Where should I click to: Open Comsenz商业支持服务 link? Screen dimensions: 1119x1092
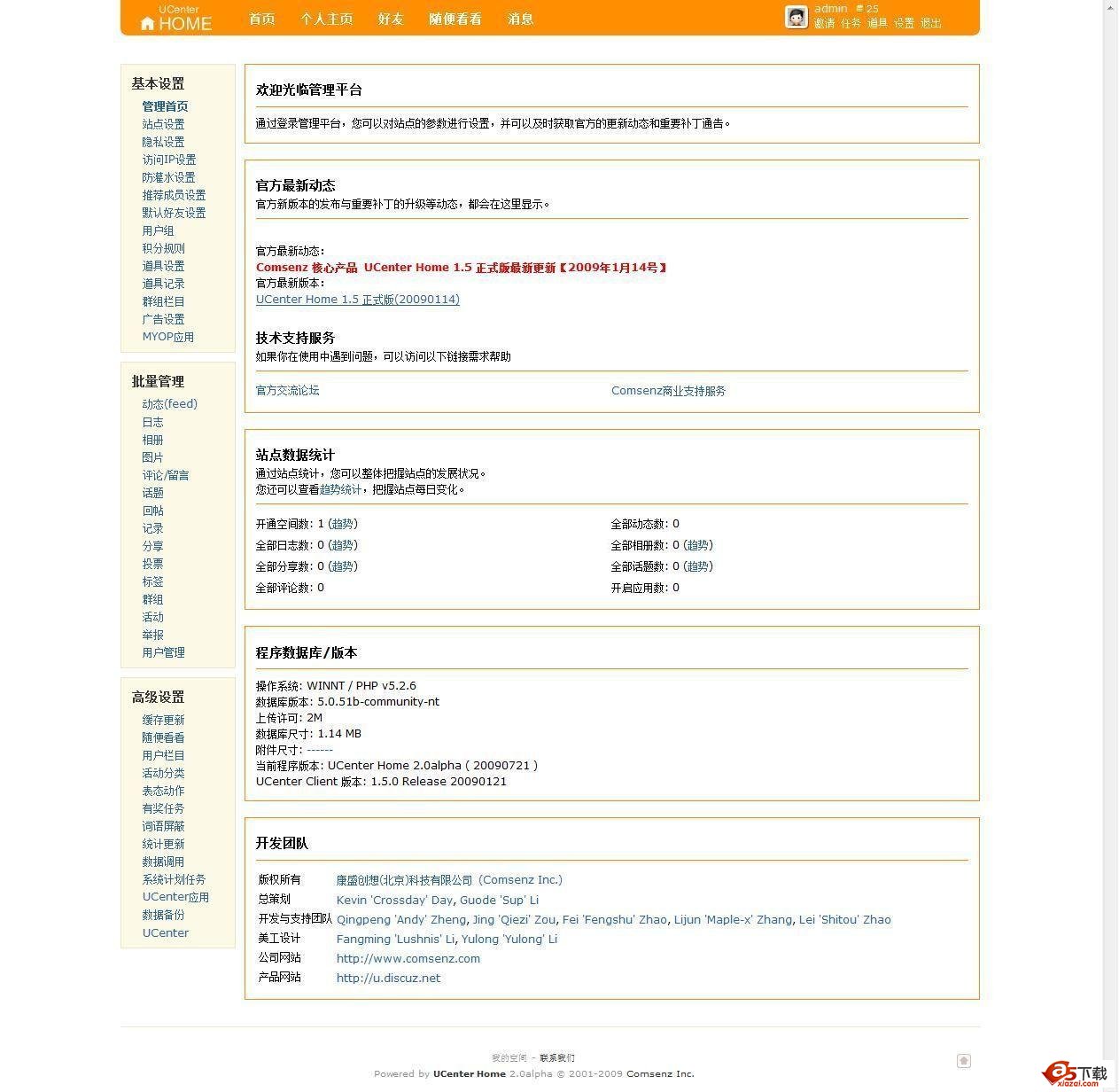668,391
